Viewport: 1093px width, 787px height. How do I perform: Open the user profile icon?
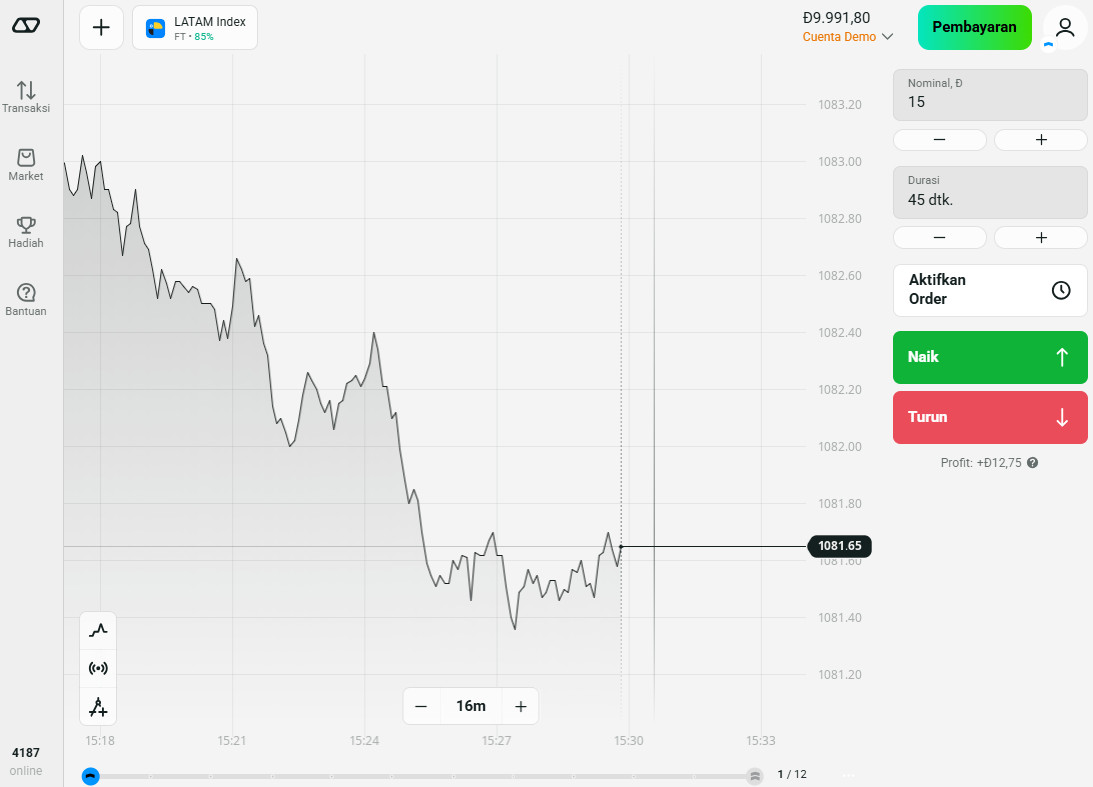tap(1065, 27)
